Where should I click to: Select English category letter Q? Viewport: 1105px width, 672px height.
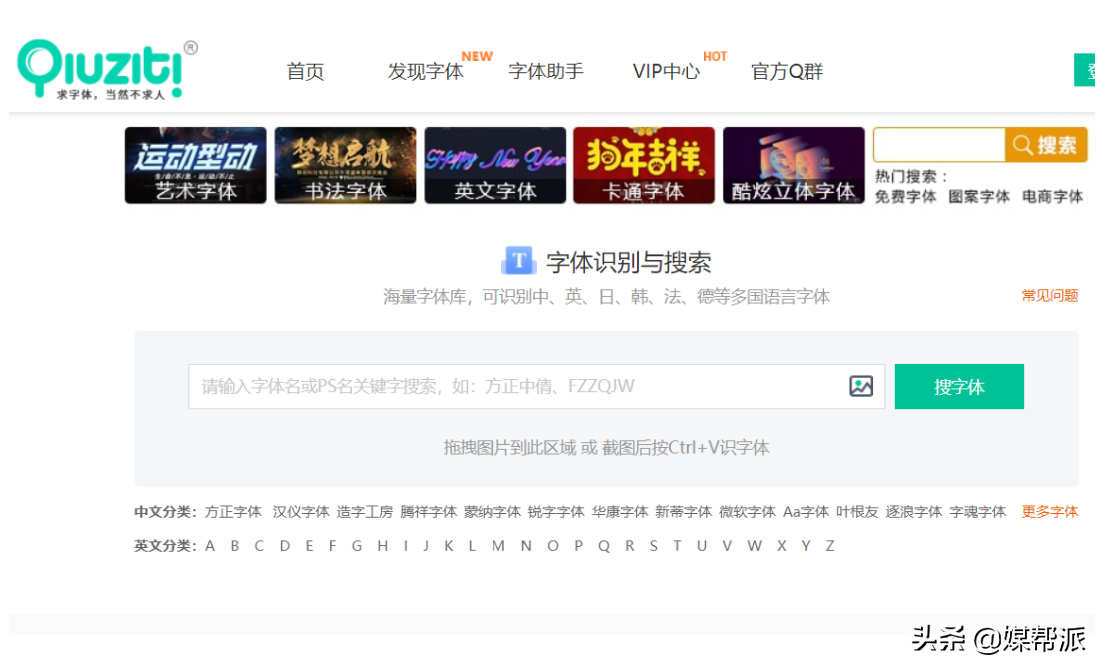[x=604, y=546]
